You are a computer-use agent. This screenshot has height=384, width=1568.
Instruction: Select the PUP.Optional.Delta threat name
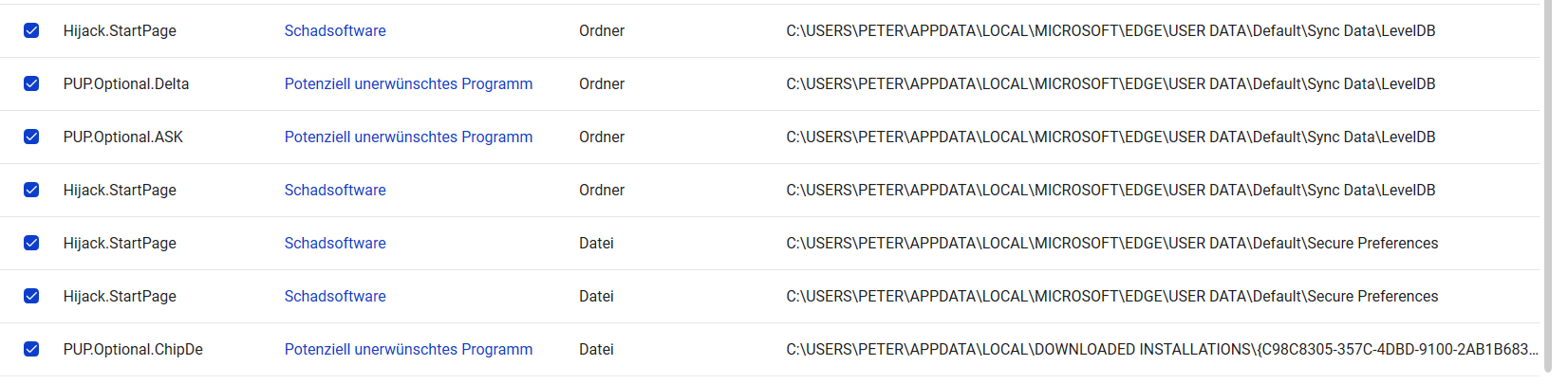[x=126, y=83]
